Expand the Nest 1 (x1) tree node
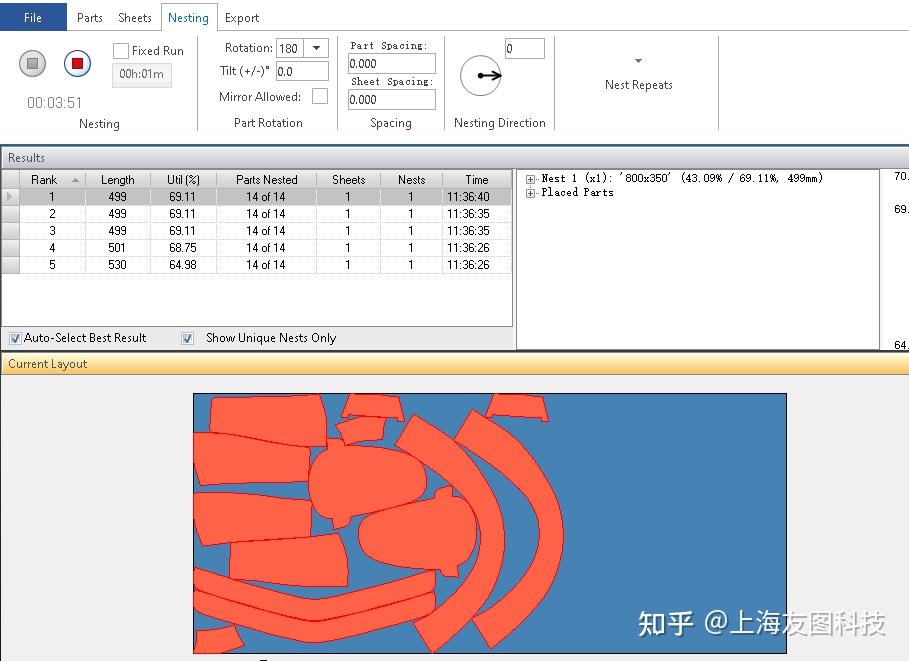The height and width of the screenshot is (661, 909). point(528,178)
